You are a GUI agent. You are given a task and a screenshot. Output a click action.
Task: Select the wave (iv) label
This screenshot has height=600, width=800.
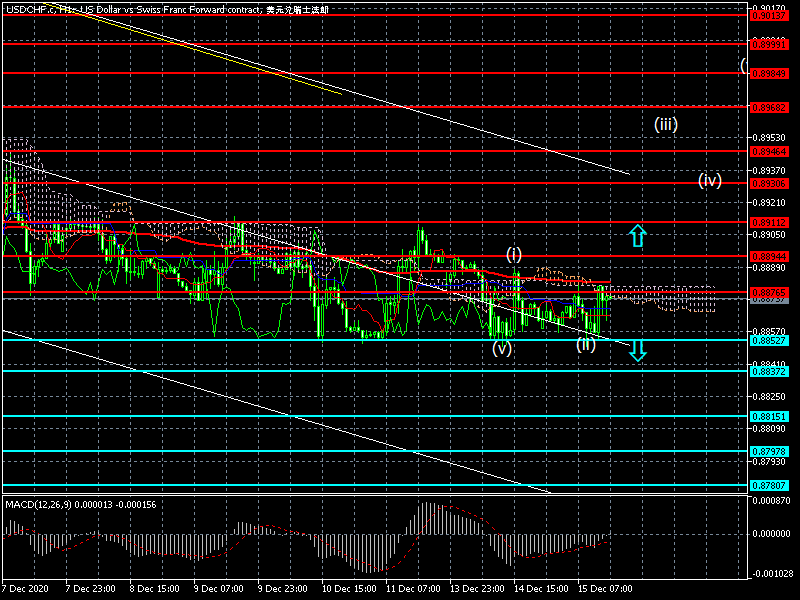pos(710,180)
